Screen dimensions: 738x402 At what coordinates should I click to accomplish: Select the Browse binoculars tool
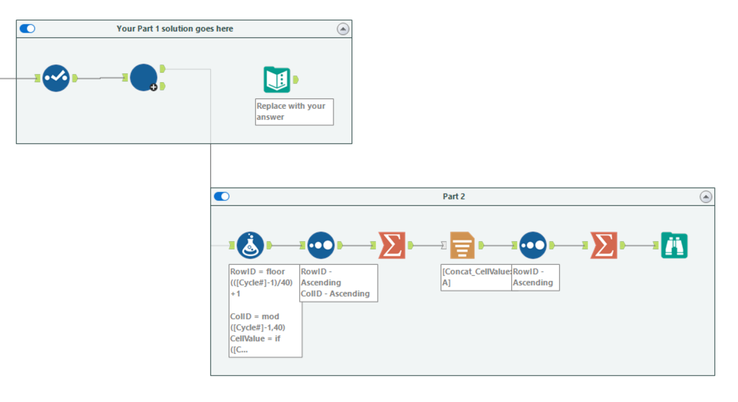point(674,245)
